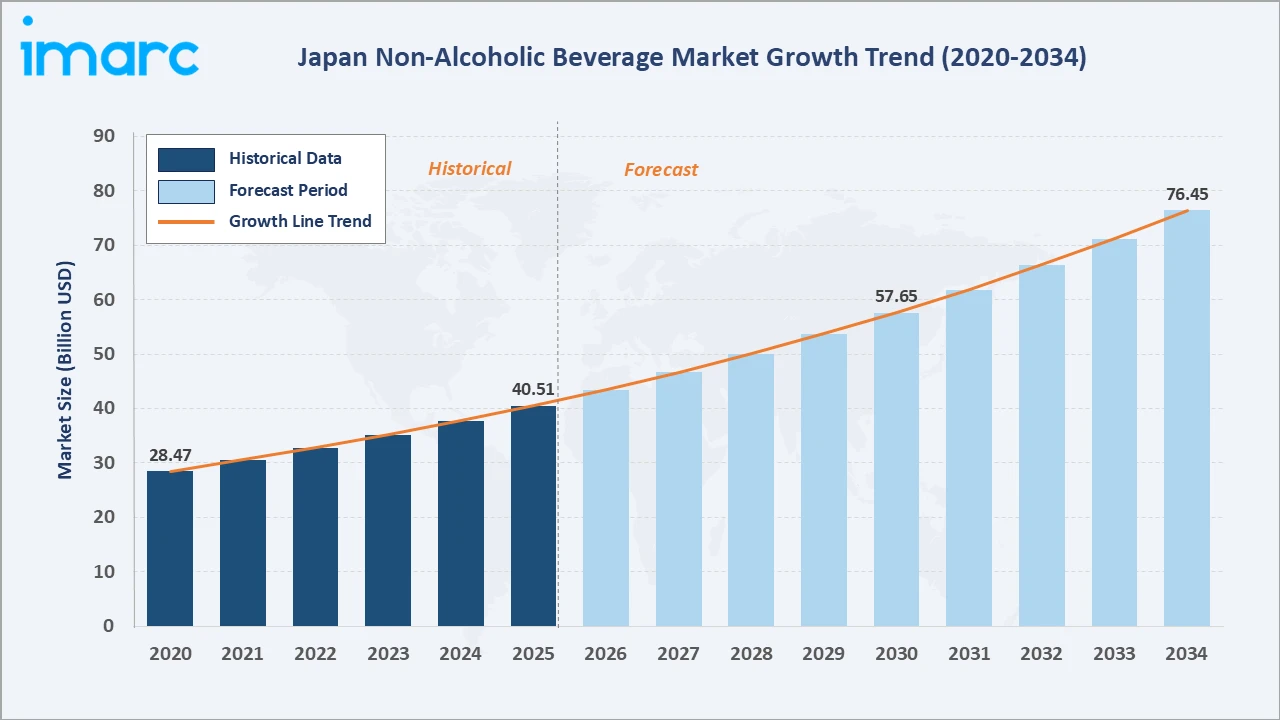Screen dimensions: 1280x720
Task: Click the x-axis label 2034
Action: click(x=1187, y=654)
